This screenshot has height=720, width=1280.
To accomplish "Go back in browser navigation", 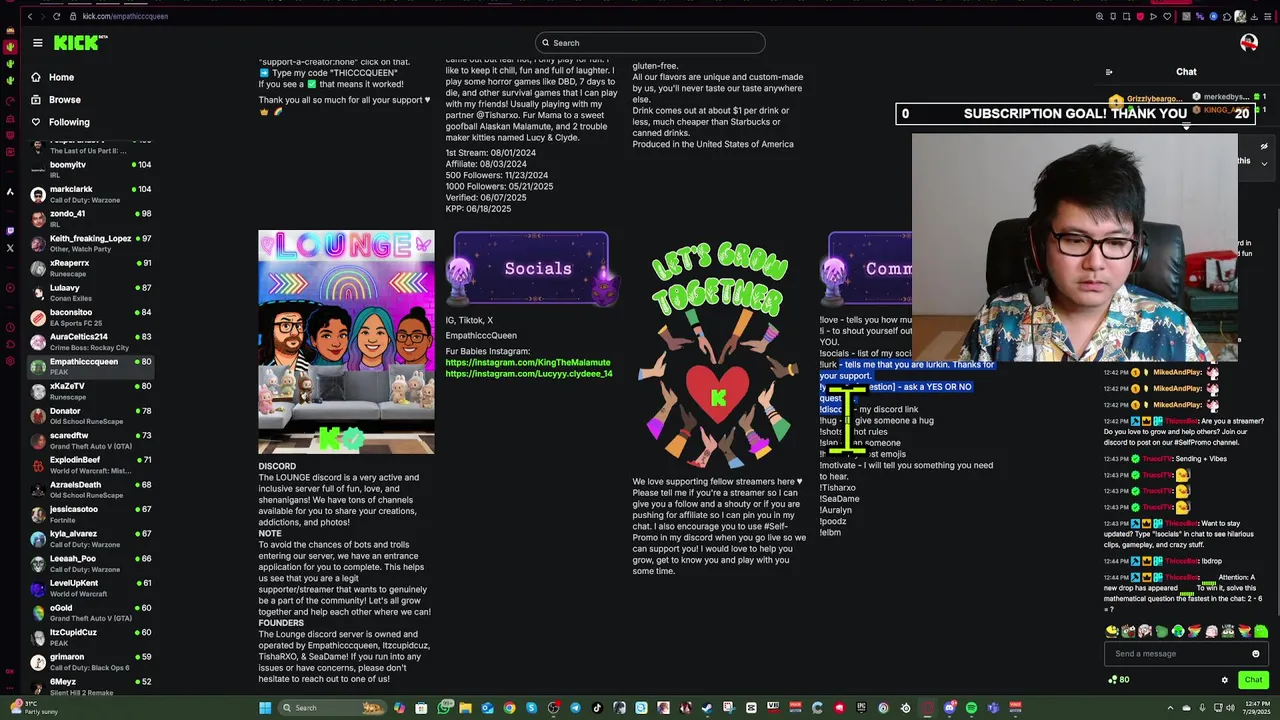I will 30,16.
